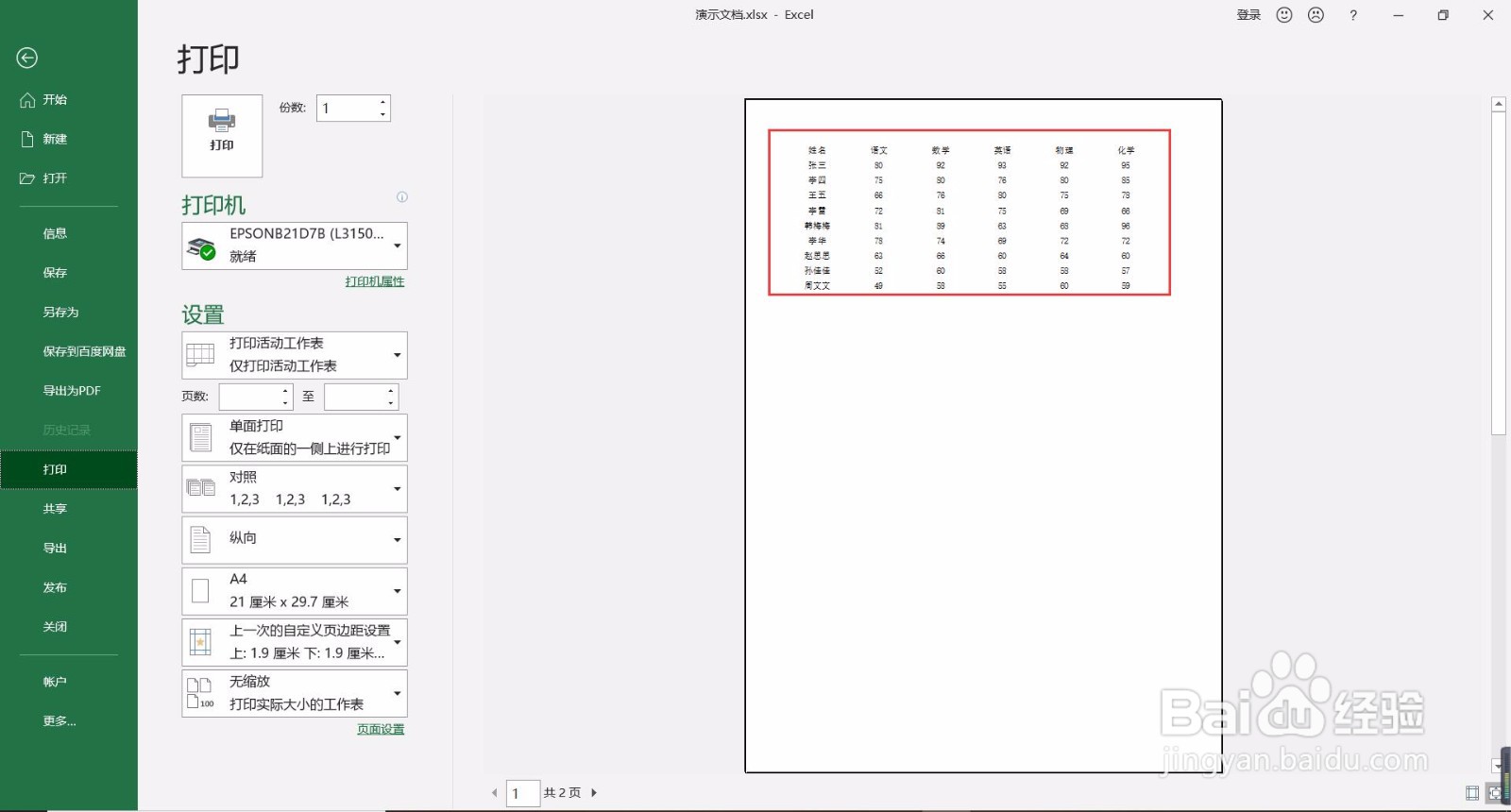1511x812 pixels.
Task: Select New (新建) in sidebar
Action: [x=68, y=139]
